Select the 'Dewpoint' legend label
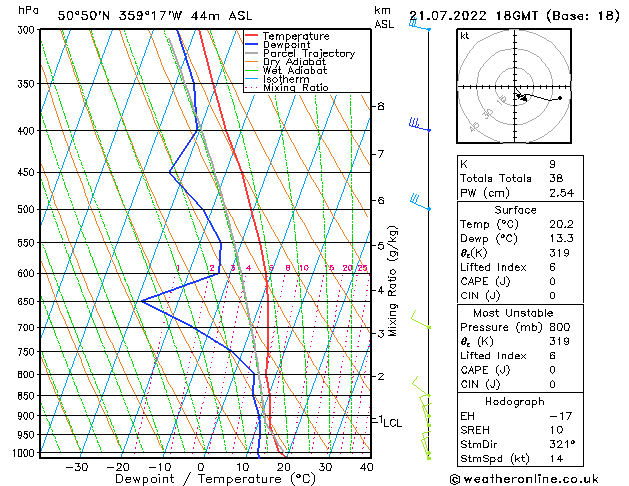 tap(286, 45)
